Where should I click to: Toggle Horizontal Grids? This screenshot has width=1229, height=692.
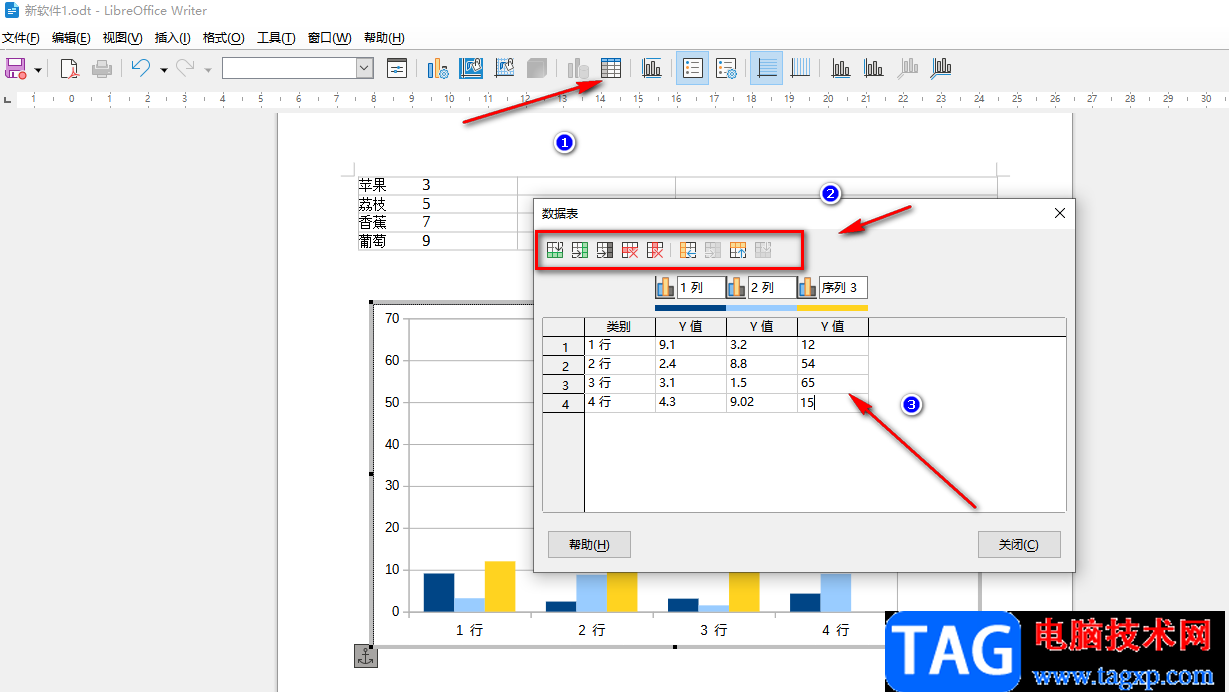click(x=767, y=69)
